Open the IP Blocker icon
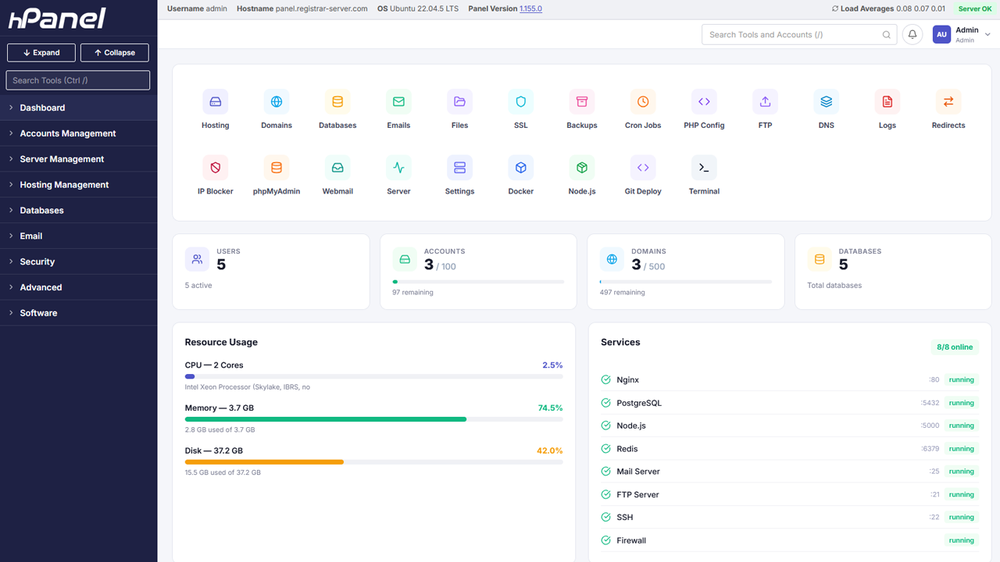 coord(215,168)
